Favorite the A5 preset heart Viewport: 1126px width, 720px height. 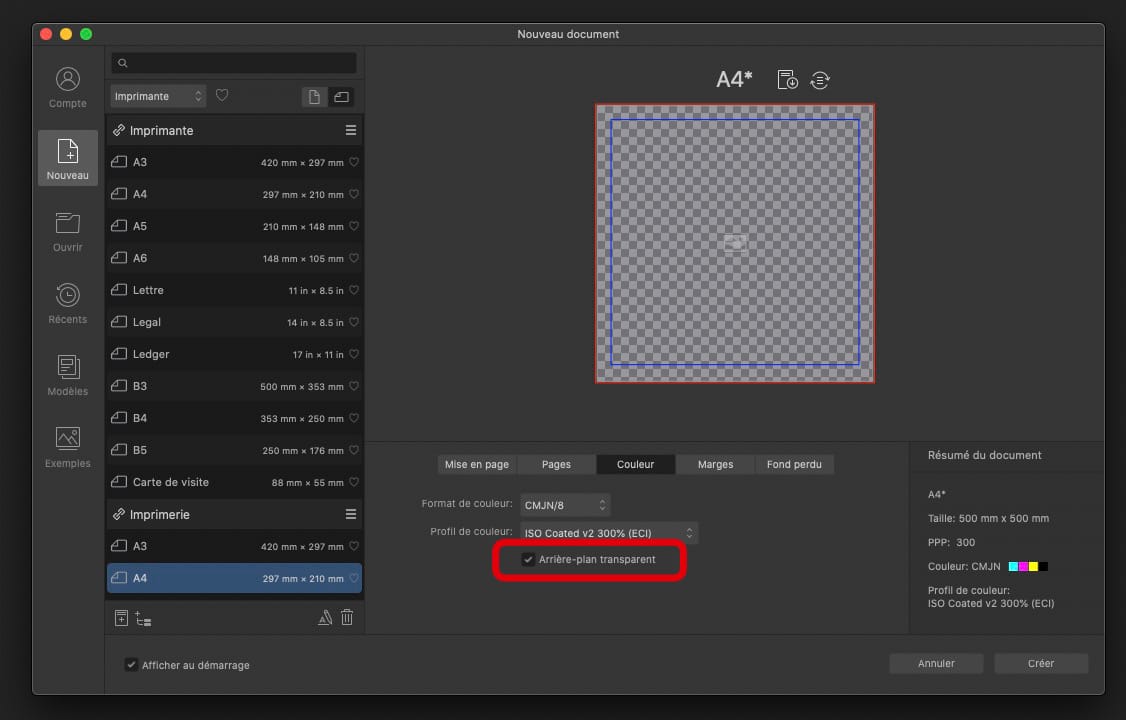coord(354,226)
